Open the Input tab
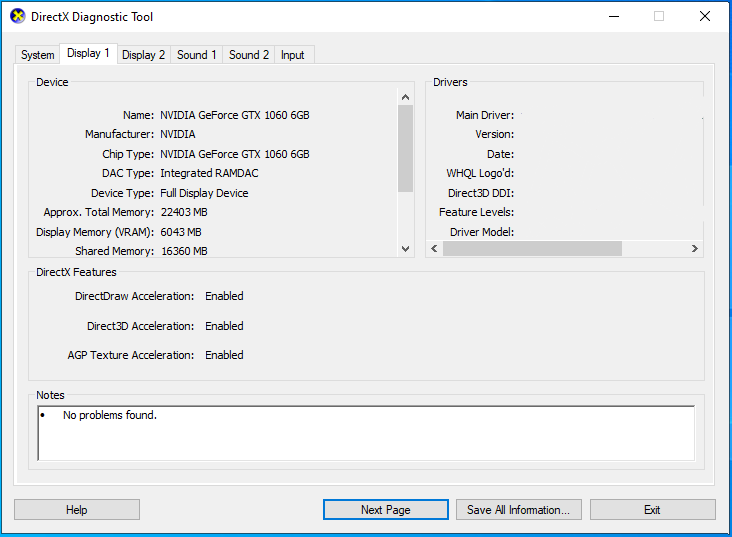 point(292,55)
